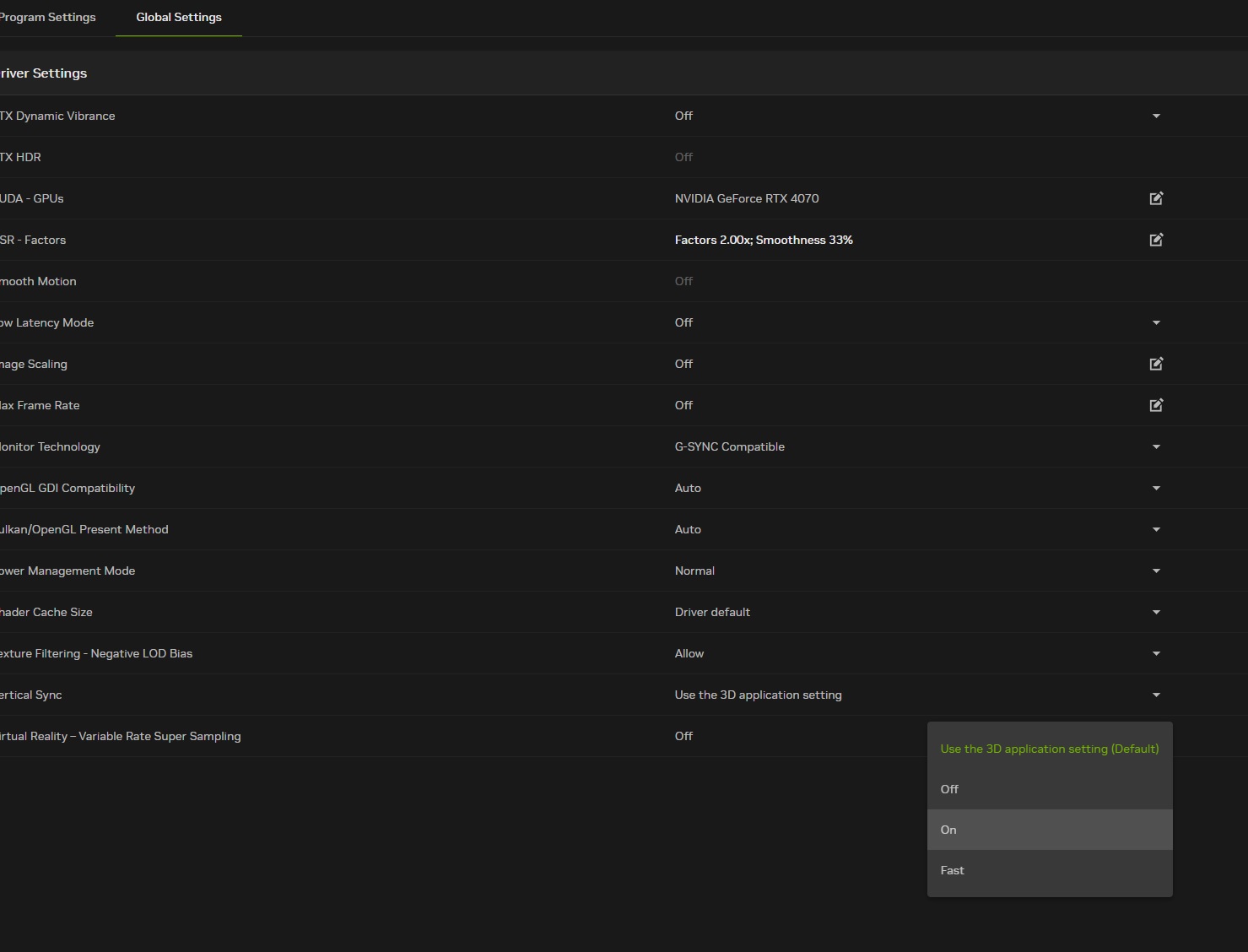
Task: Select the Global Settings tab
Action: pos(179,17)
